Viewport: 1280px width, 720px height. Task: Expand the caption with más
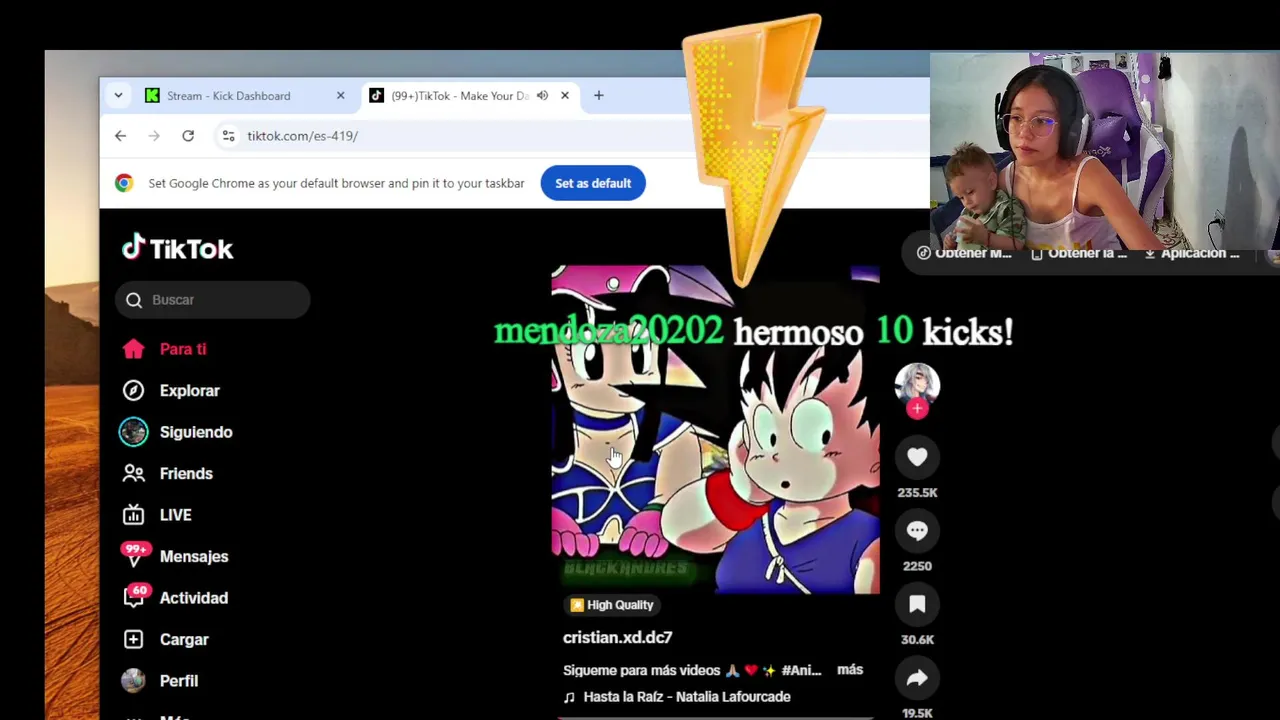tap(850, 670)
